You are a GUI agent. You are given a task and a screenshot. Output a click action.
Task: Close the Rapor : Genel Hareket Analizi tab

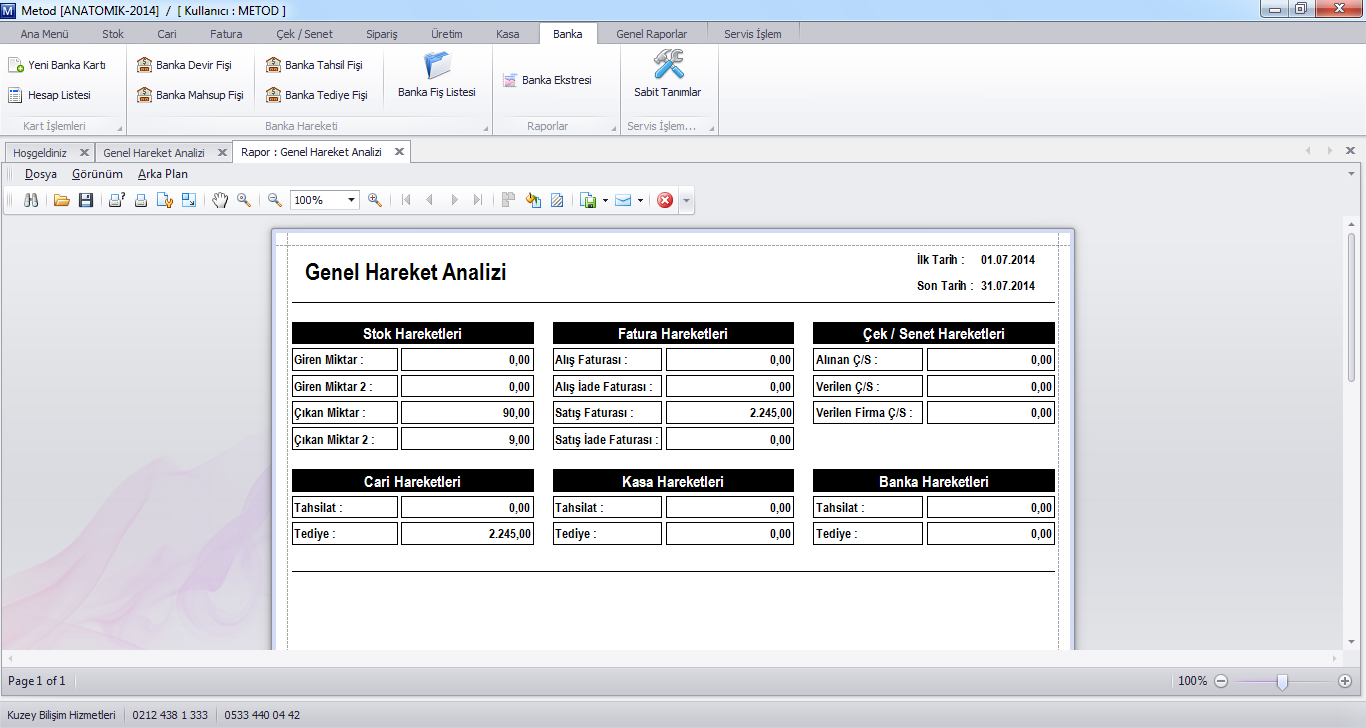click(399, 152)
